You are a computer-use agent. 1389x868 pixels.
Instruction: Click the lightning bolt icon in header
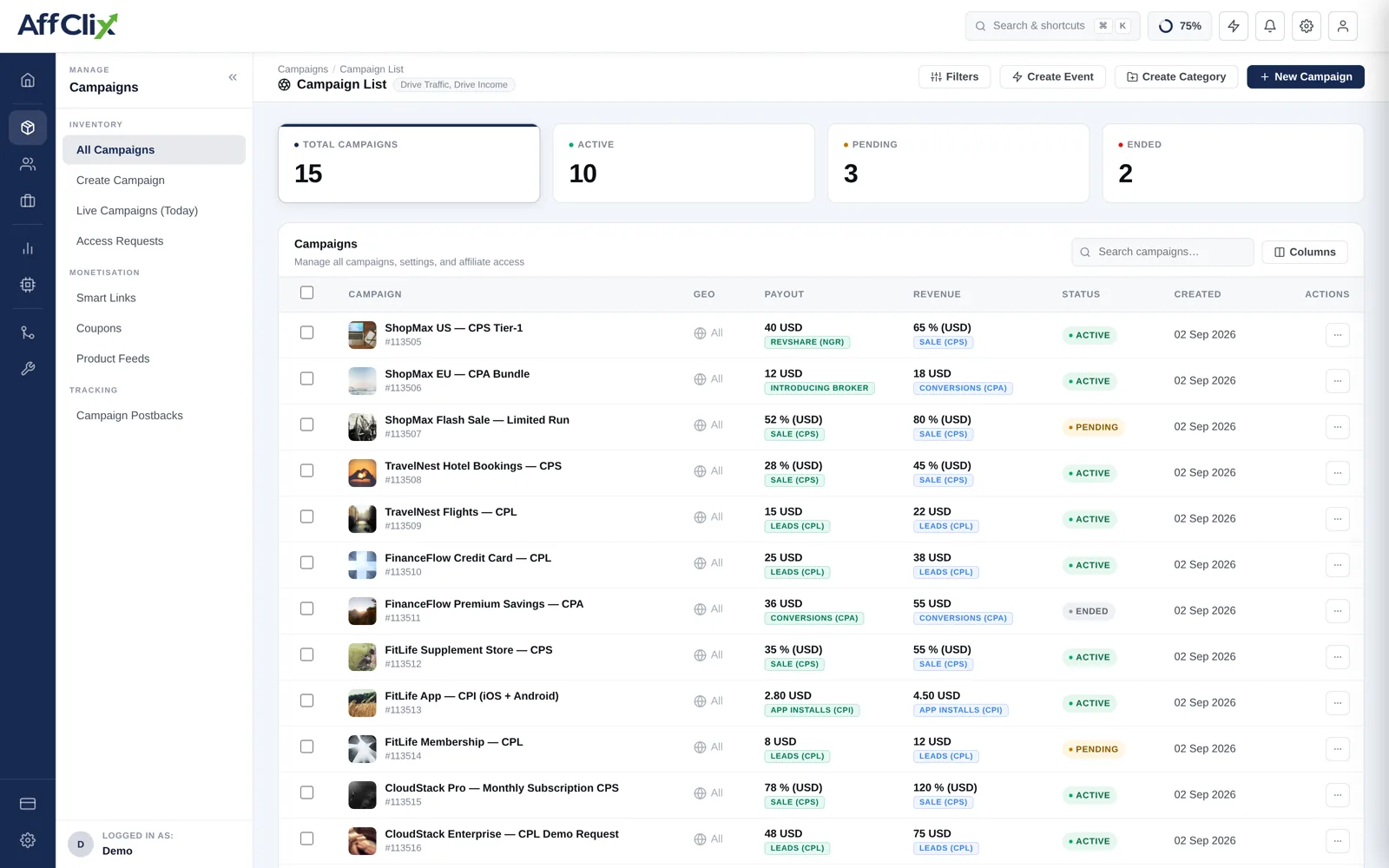pyautogui.click(x=1234, y=26)
